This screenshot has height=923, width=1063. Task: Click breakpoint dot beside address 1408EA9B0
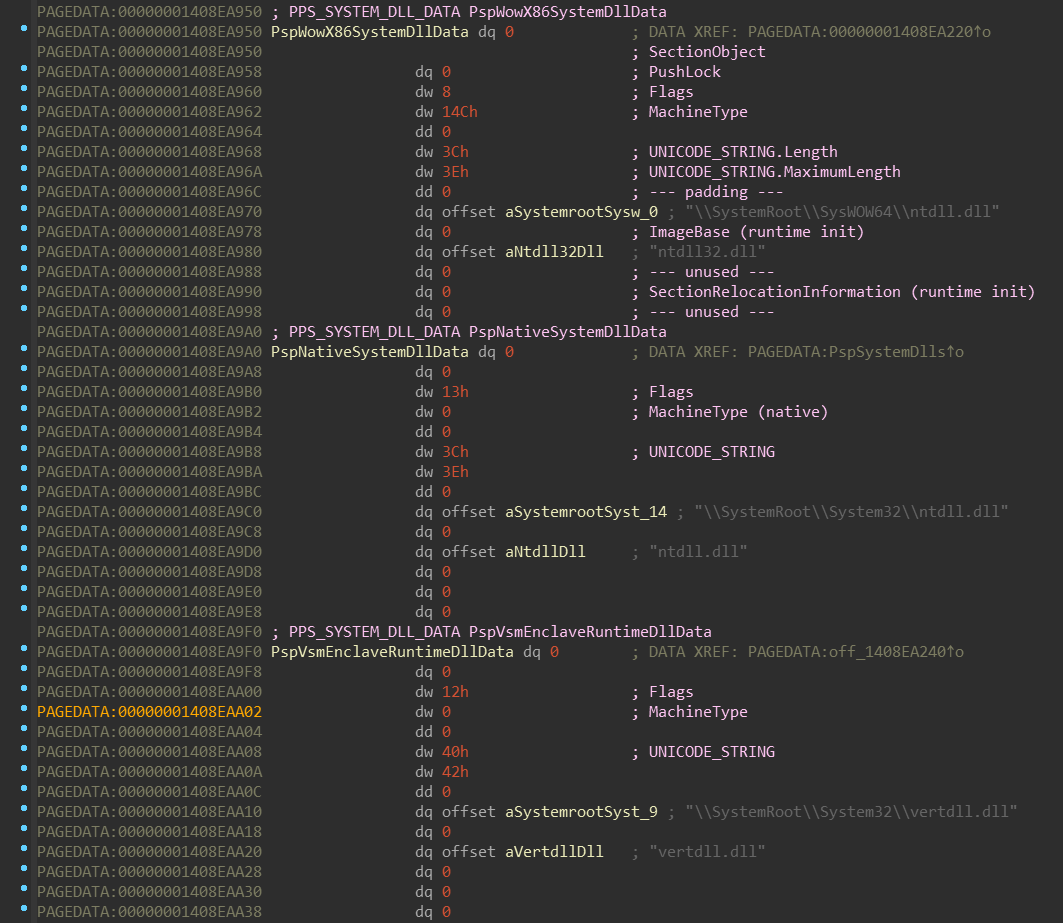[24, 389]
